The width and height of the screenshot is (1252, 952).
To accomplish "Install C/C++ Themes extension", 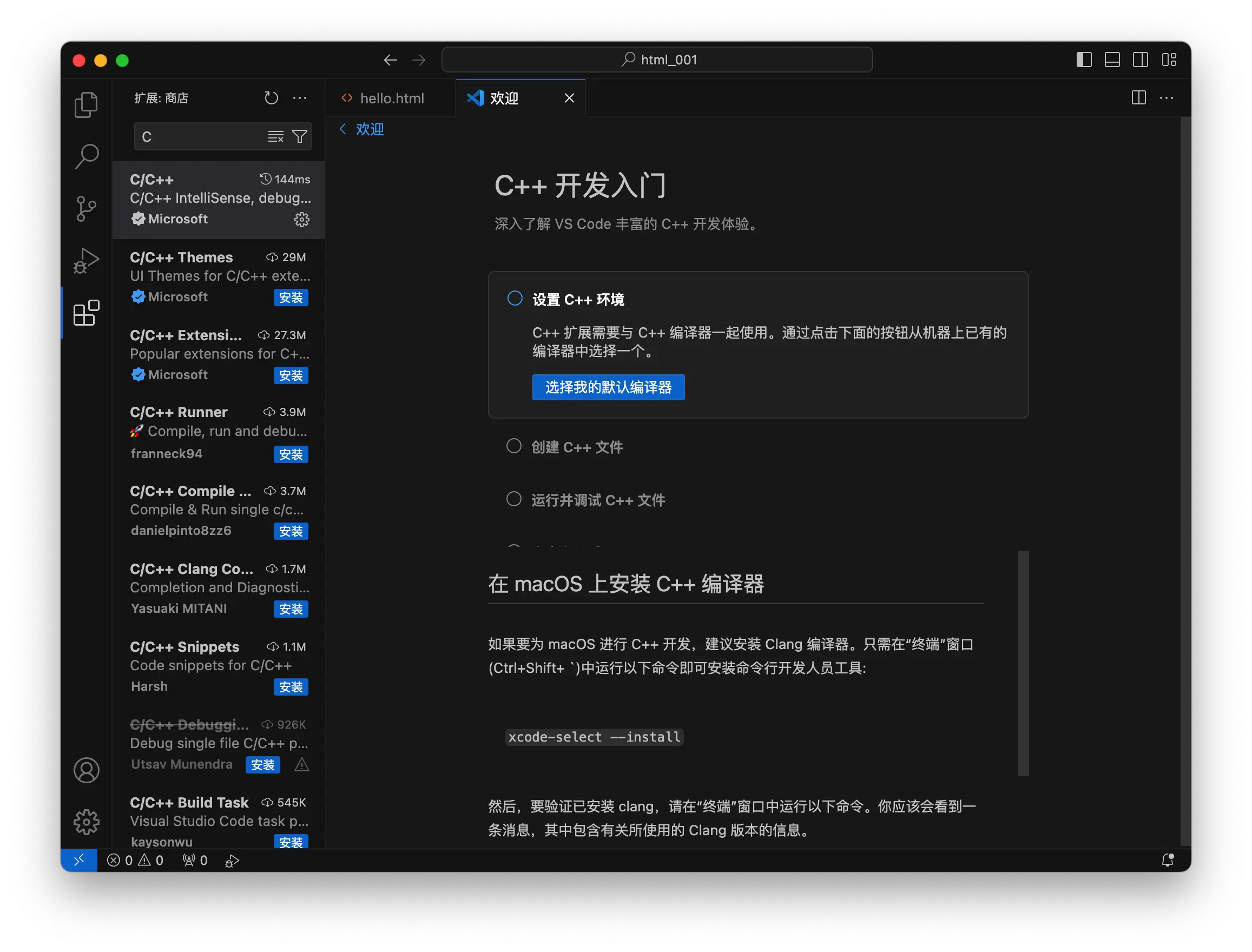I will [291, 297].
